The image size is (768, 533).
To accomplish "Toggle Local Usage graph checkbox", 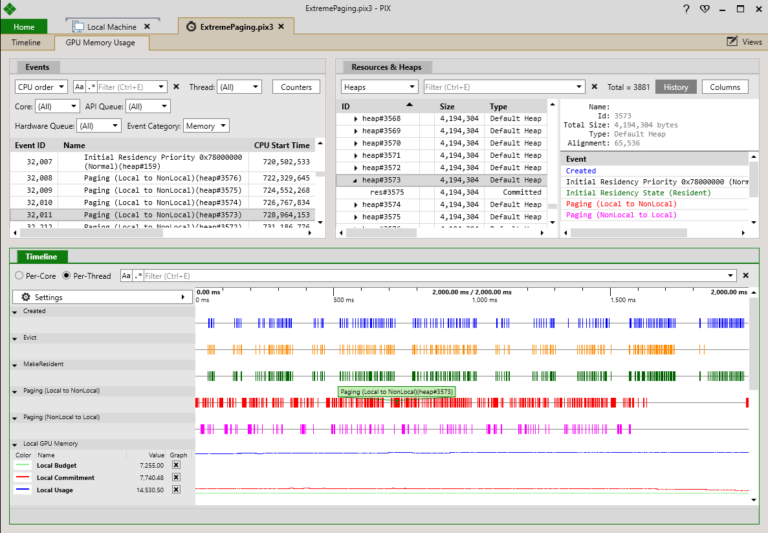I will point(176,490).
